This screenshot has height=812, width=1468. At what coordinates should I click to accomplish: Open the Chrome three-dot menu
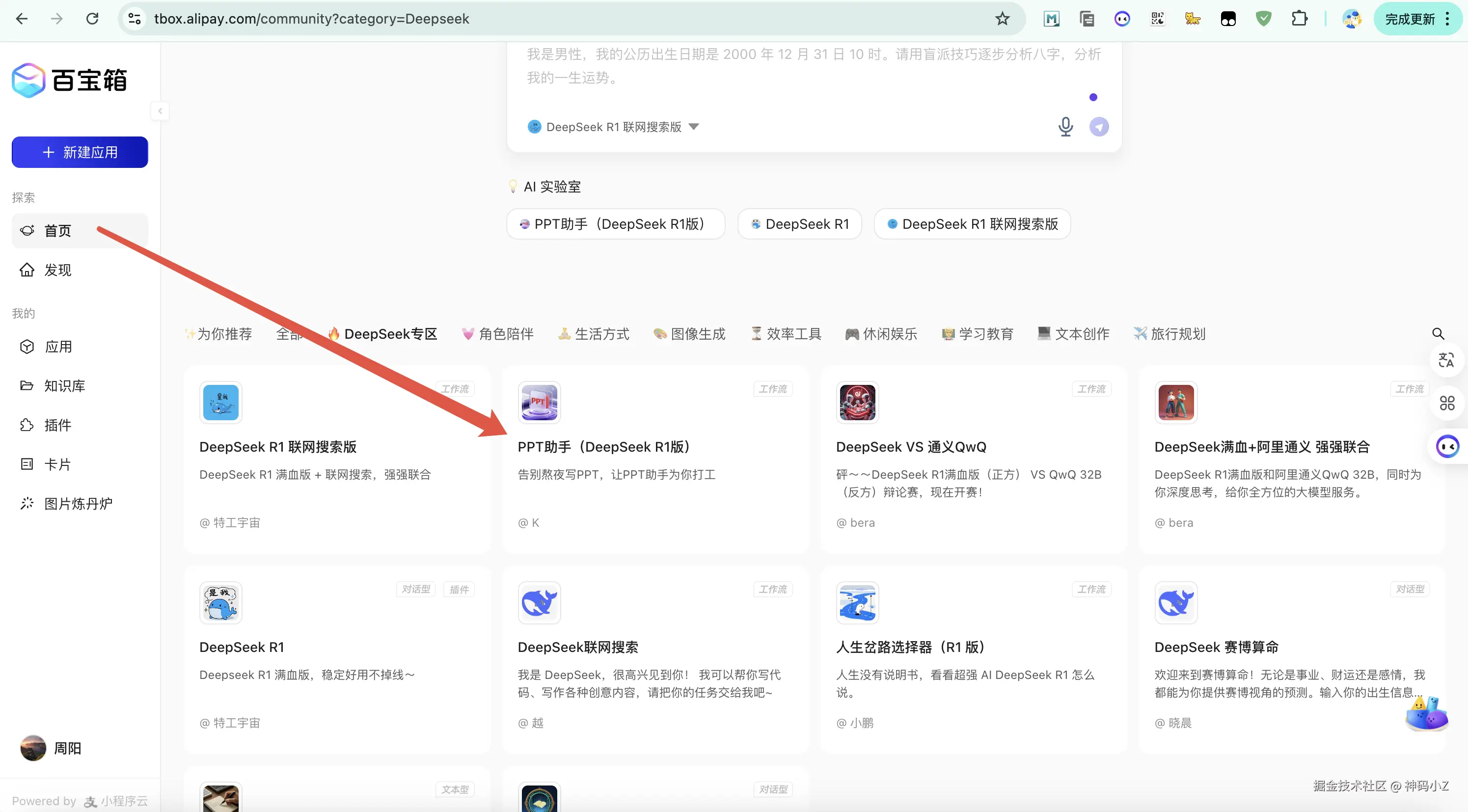click(x=1447, y=19)
